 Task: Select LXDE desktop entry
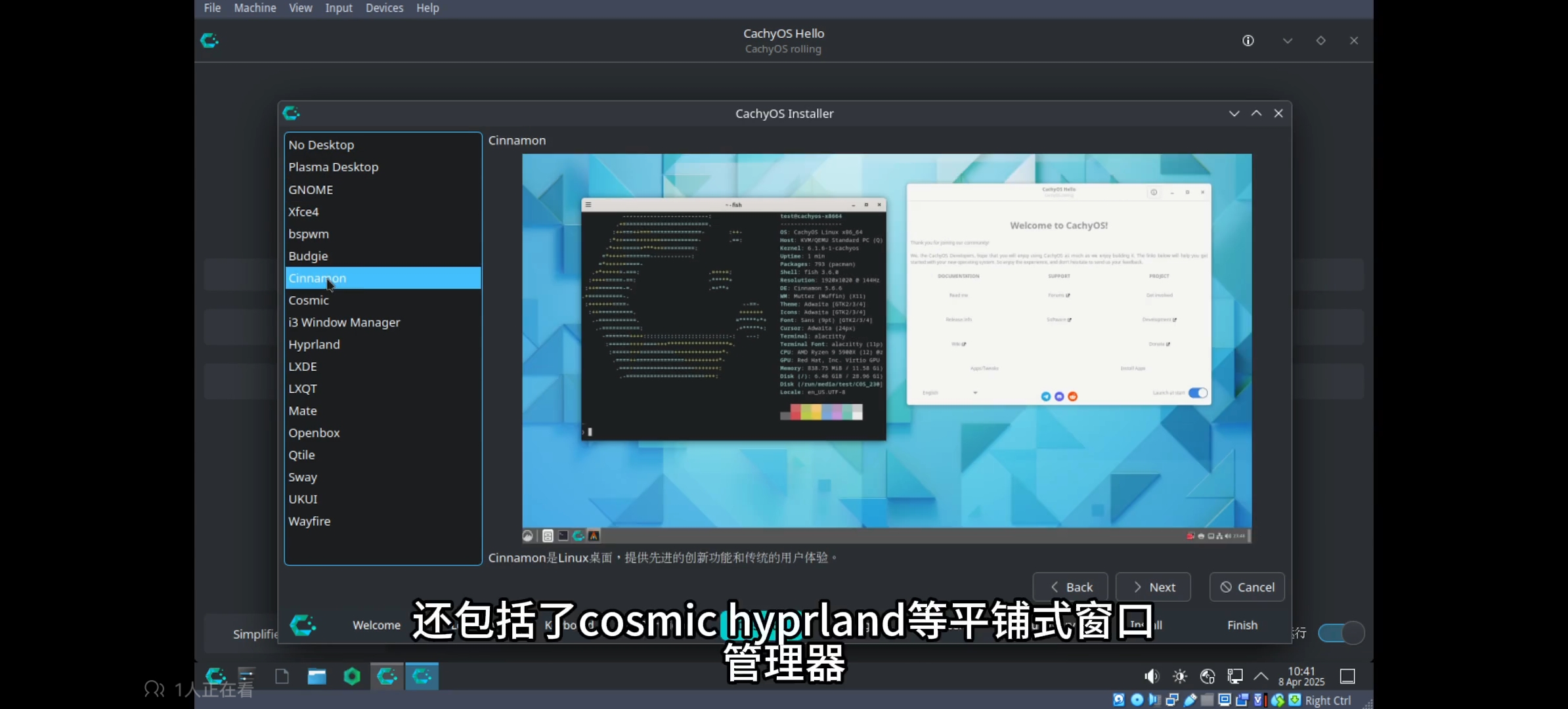pyautogui.click(x=383, y=366)
